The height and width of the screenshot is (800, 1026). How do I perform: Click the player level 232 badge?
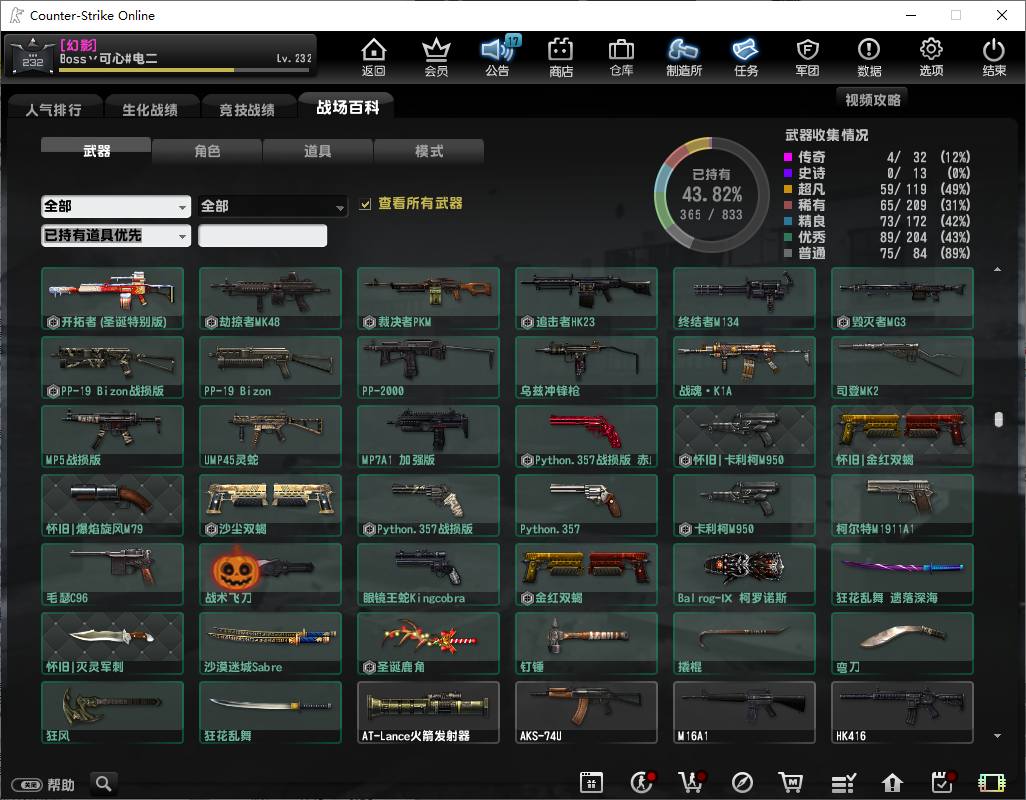tap(33, 56)
